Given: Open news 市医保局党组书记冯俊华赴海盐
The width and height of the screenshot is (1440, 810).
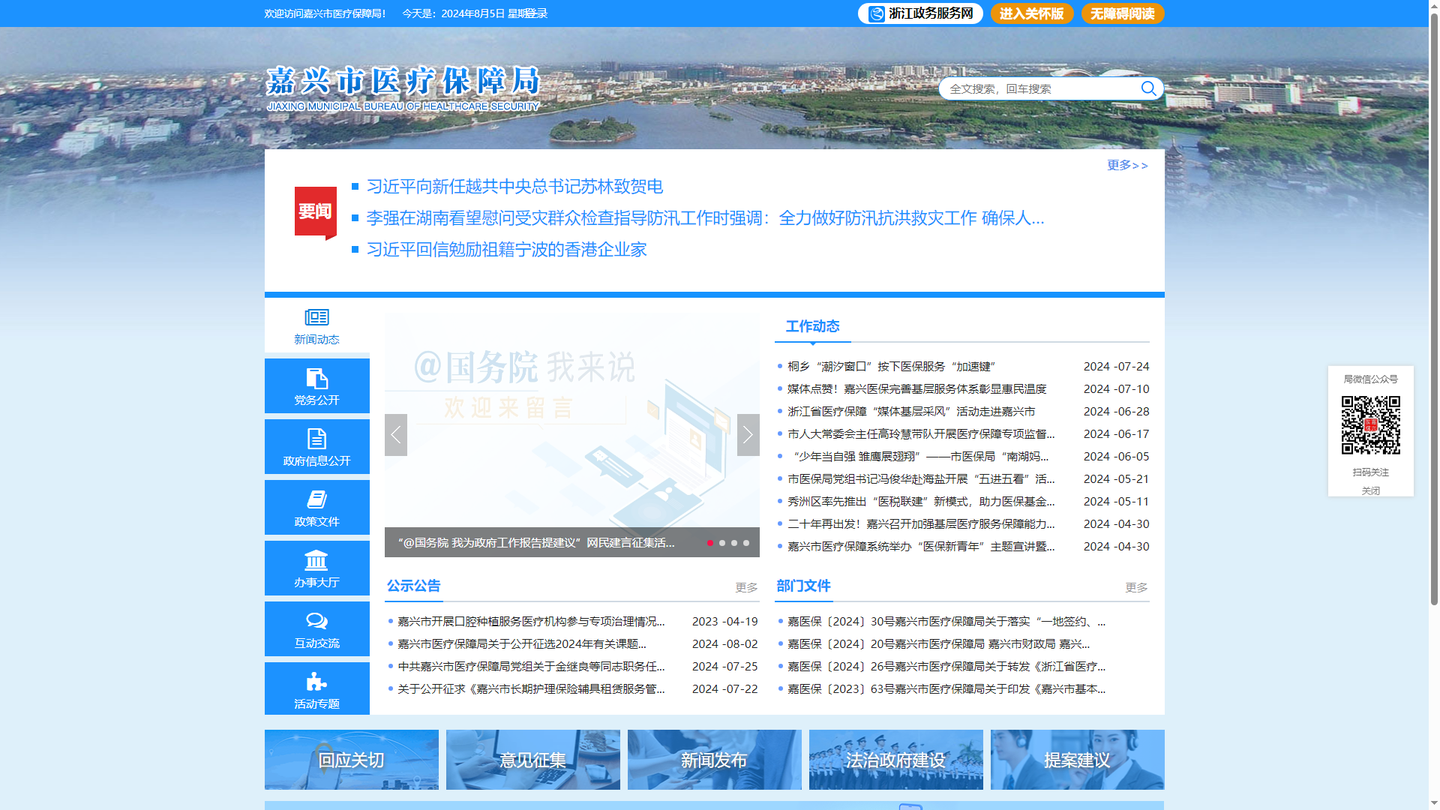Looking at the screenshot, I should 921,479.
